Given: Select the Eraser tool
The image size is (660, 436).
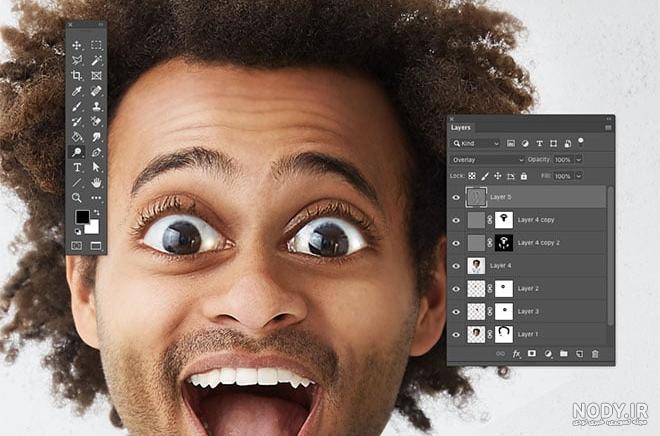Looking at the screenshot, I should pyautogui.click(x=96, y=121).
